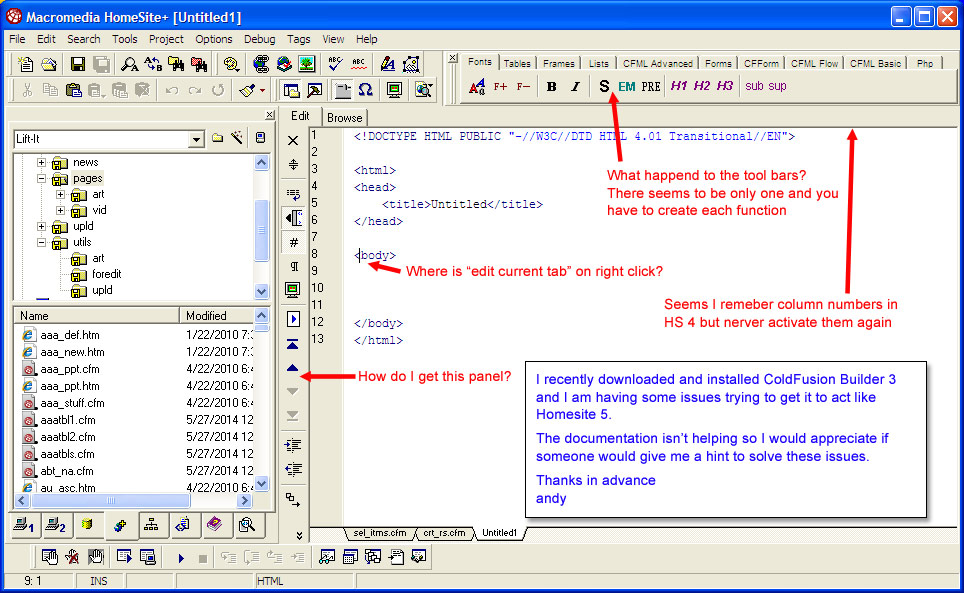Click the Open file folder icon
The width and height of the screenshot is (964, 593).
pos(49,64)
